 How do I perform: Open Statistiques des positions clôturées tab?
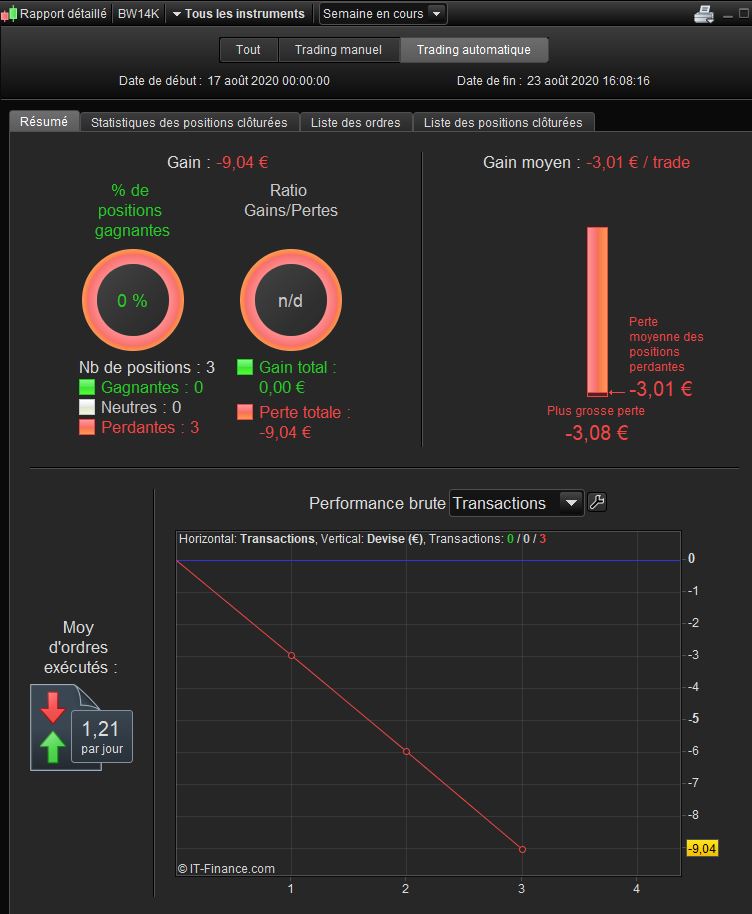point(189,122)
